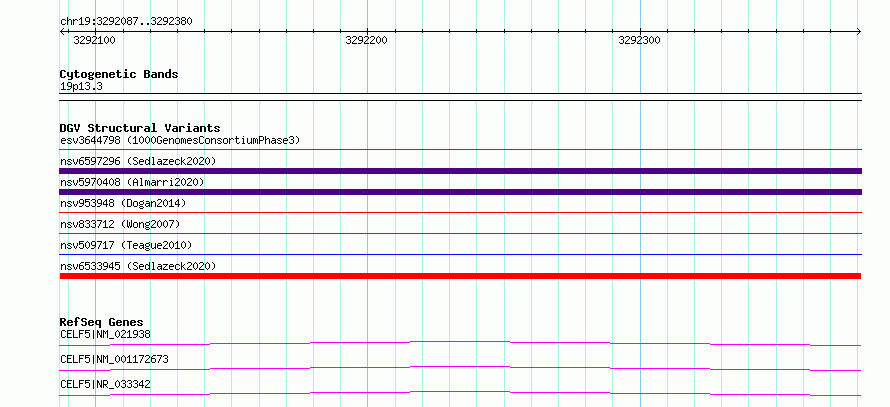890x407 pixels.
Task: Open the RefSeq Genes track heading
Action: tap(101, 322)
